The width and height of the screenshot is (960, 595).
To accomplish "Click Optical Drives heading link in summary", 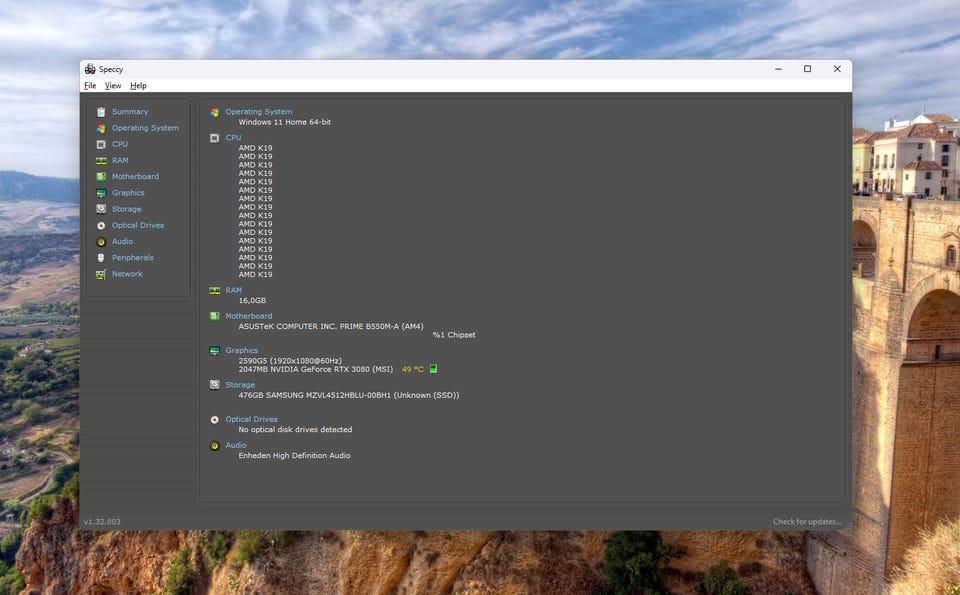I will 251,419.
